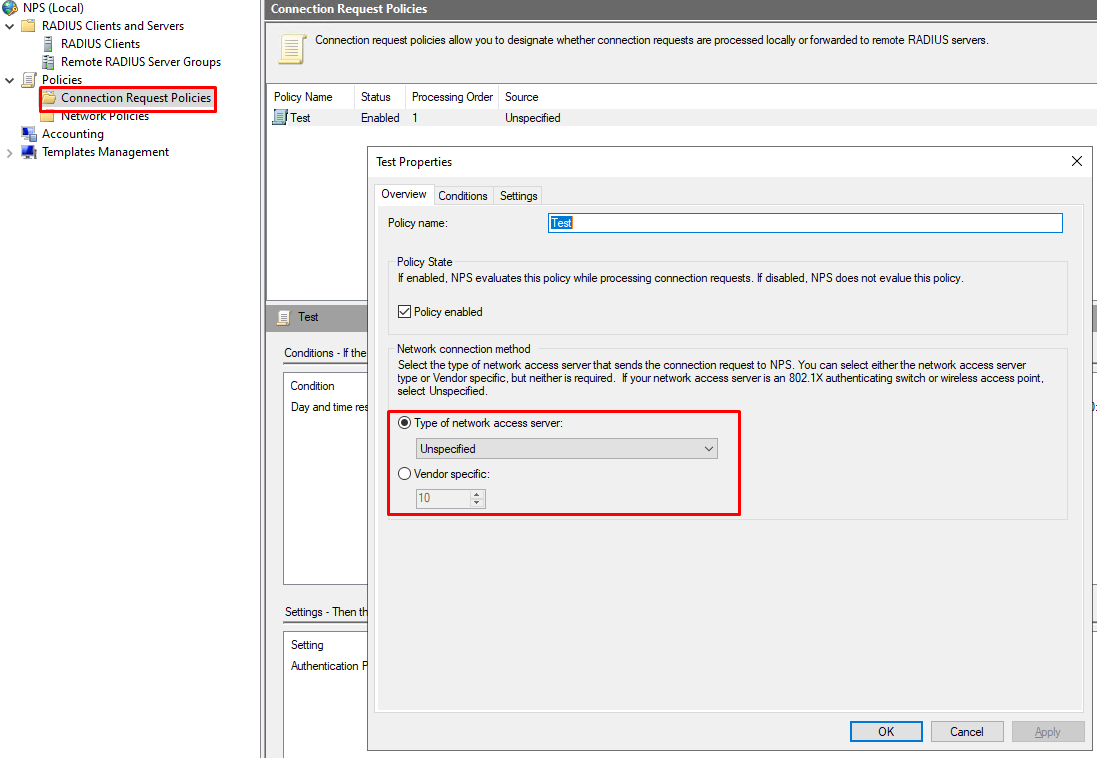Switch to the Settings tab
The image size is (1097, 758).
[518, 196]
